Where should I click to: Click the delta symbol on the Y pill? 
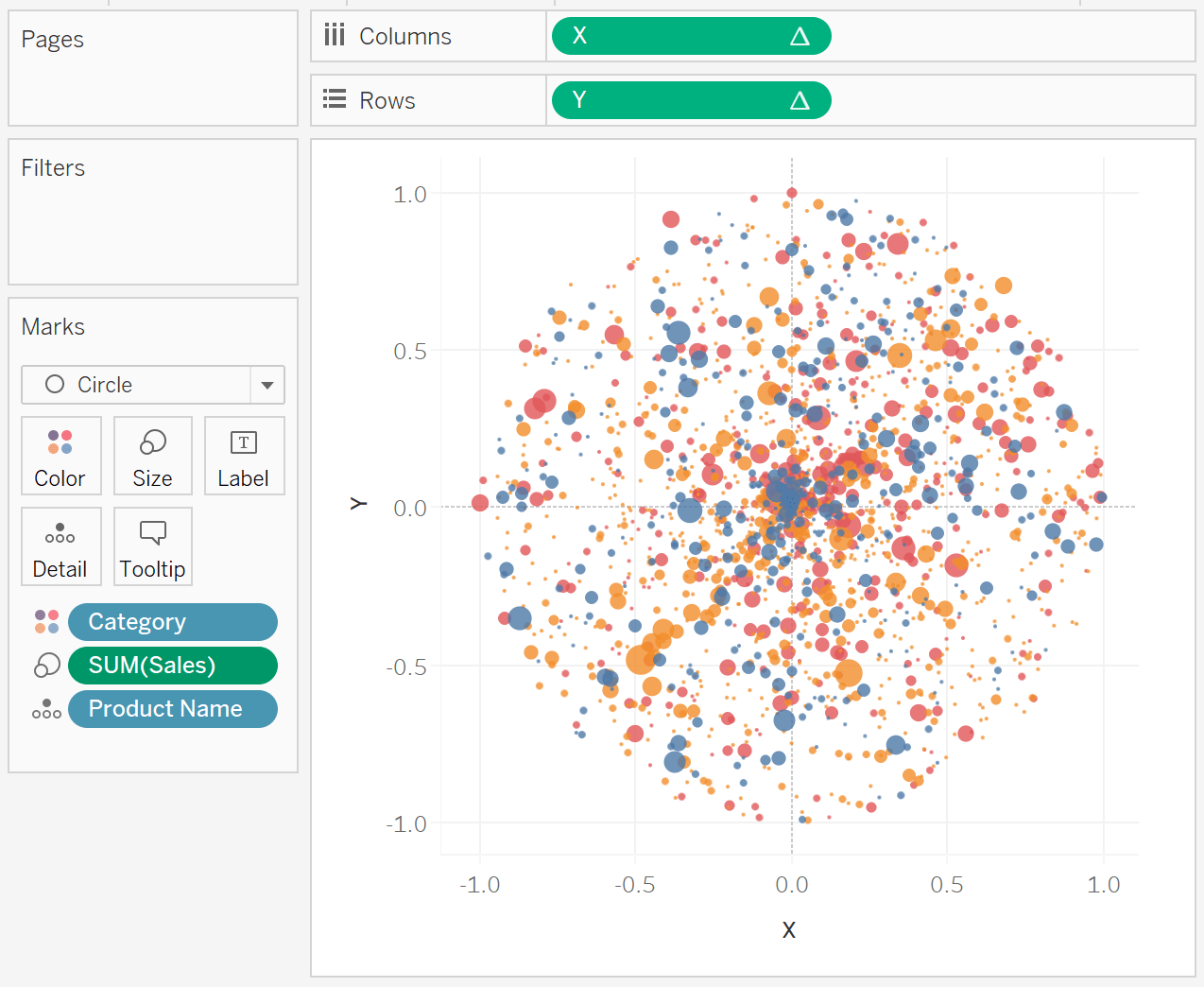pos(802,99)
